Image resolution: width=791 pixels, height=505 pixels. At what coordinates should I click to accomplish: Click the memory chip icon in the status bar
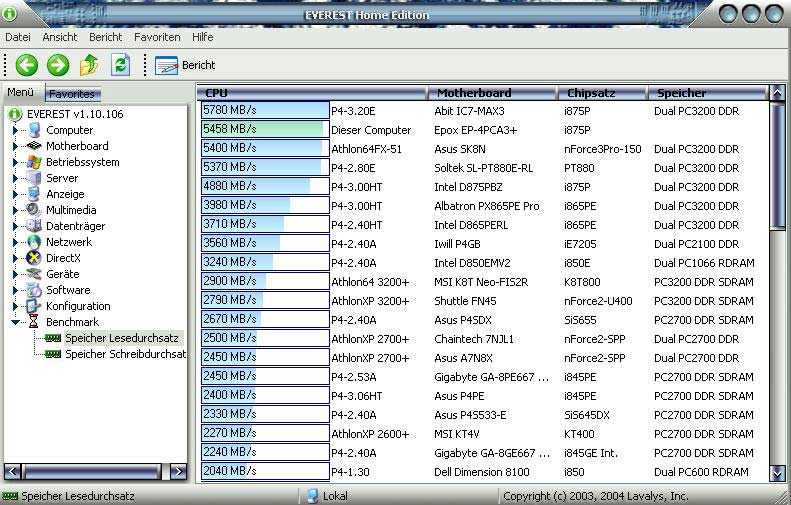tap(10, 496)
